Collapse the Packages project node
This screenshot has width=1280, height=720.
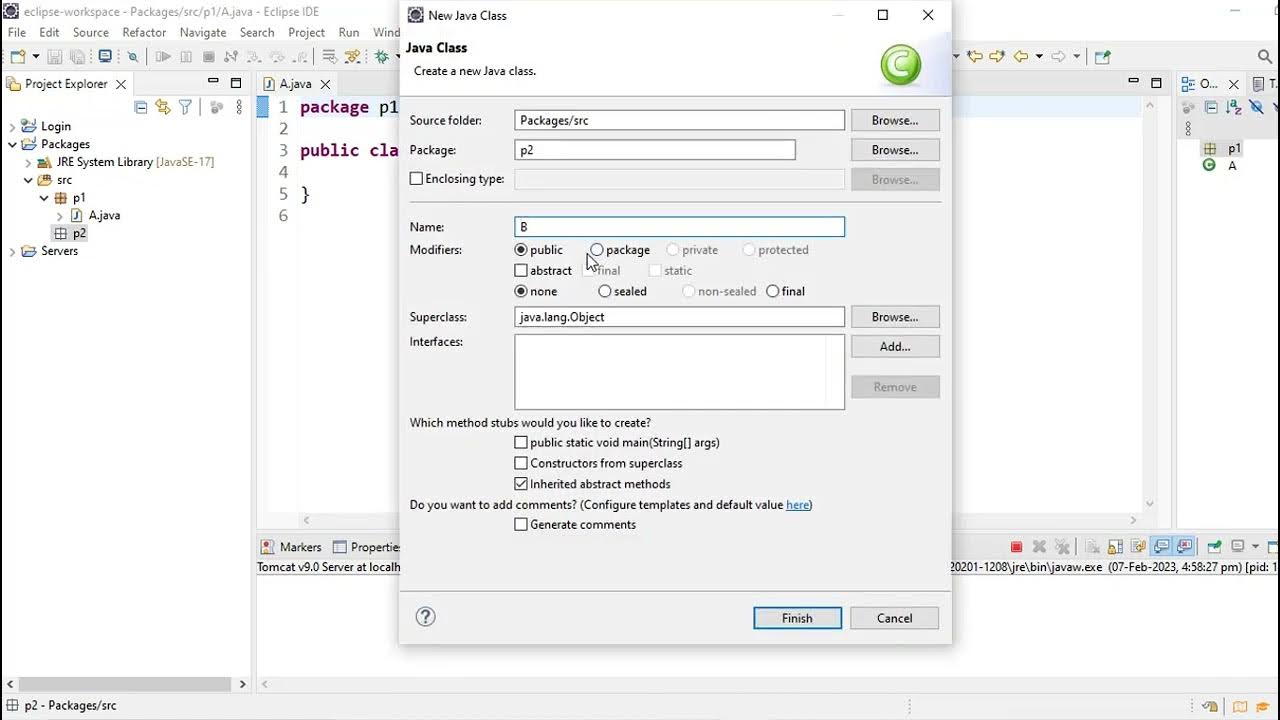(12, 145)
